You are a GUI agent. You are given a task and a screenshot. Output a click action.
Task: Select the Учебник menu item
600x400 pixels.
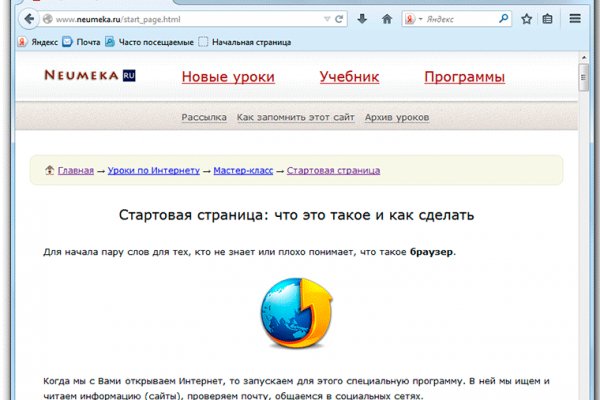[349, 77]
